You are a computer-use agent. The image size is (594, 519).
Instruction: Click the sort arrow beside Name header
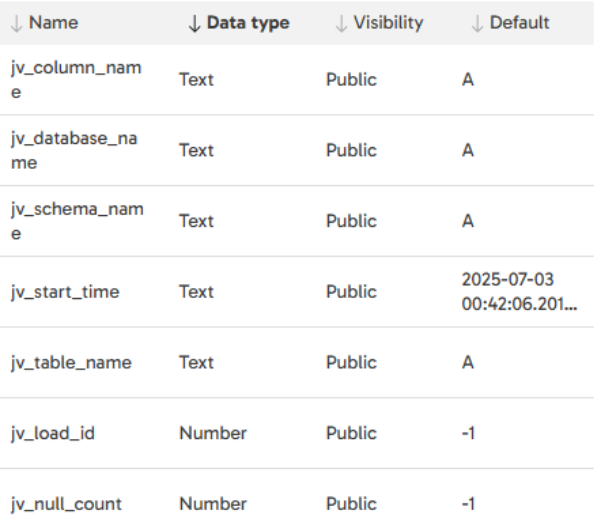(16, 23)
